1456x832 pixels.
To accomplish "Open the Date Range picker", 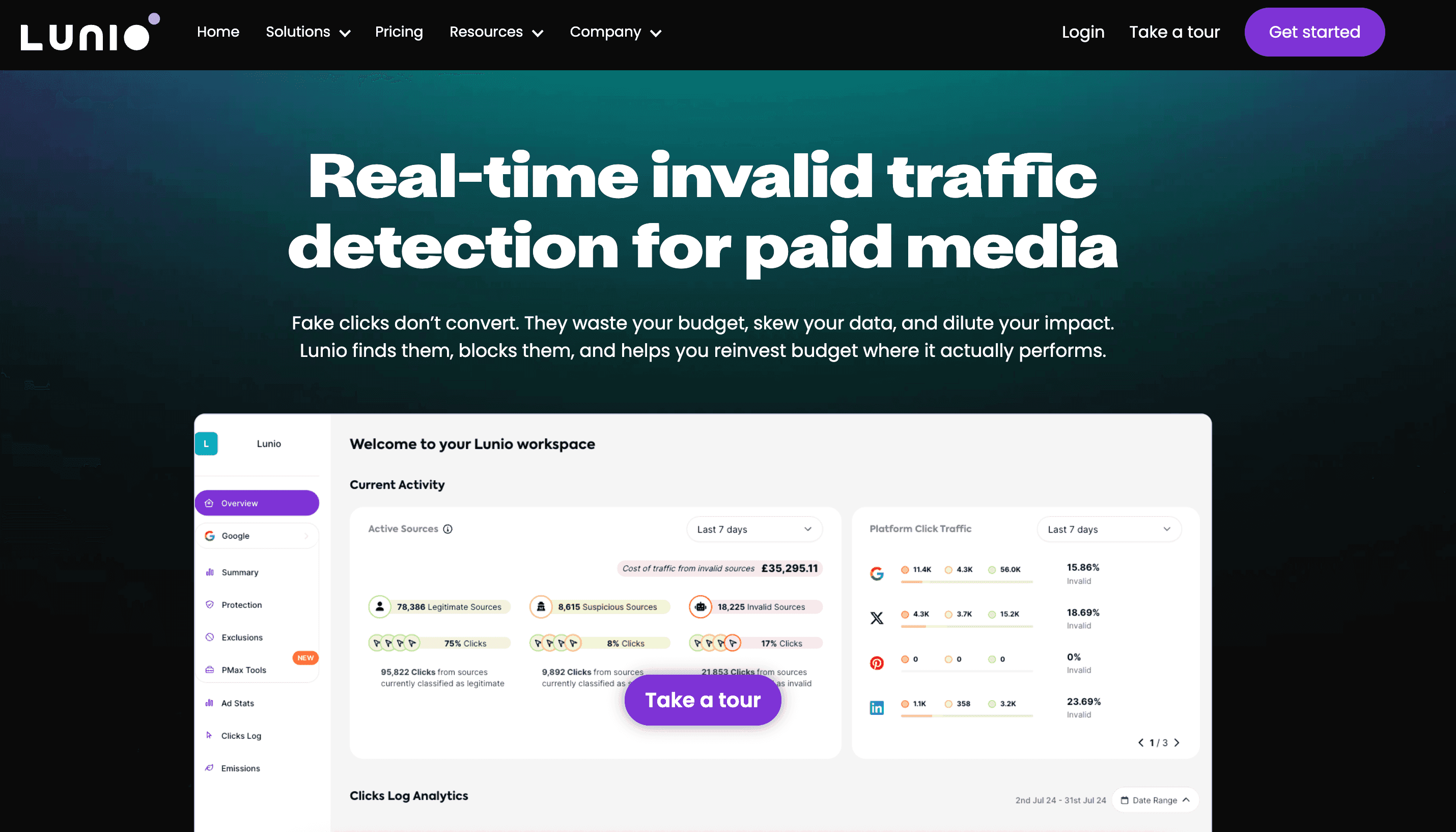I will click(x=1155, y=799).
